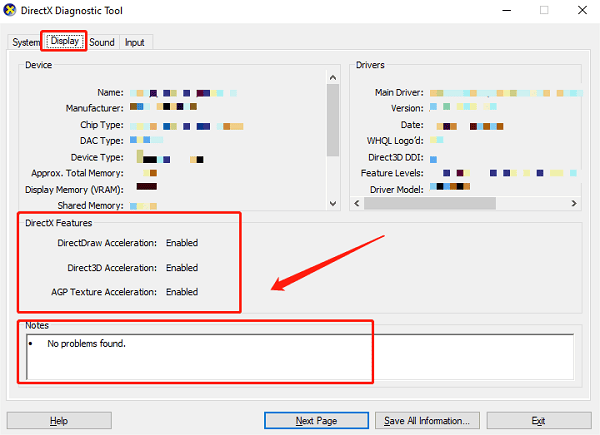Click the AGP Texture Acceleration label
The width and height of the screenshot is (600, 435).
tap(104, 292)
